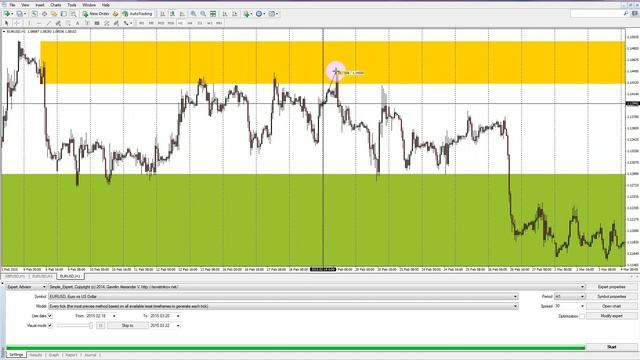Open the Skip to date picker
The width and height of the screenshot is (640, 360).
[178, 326]
